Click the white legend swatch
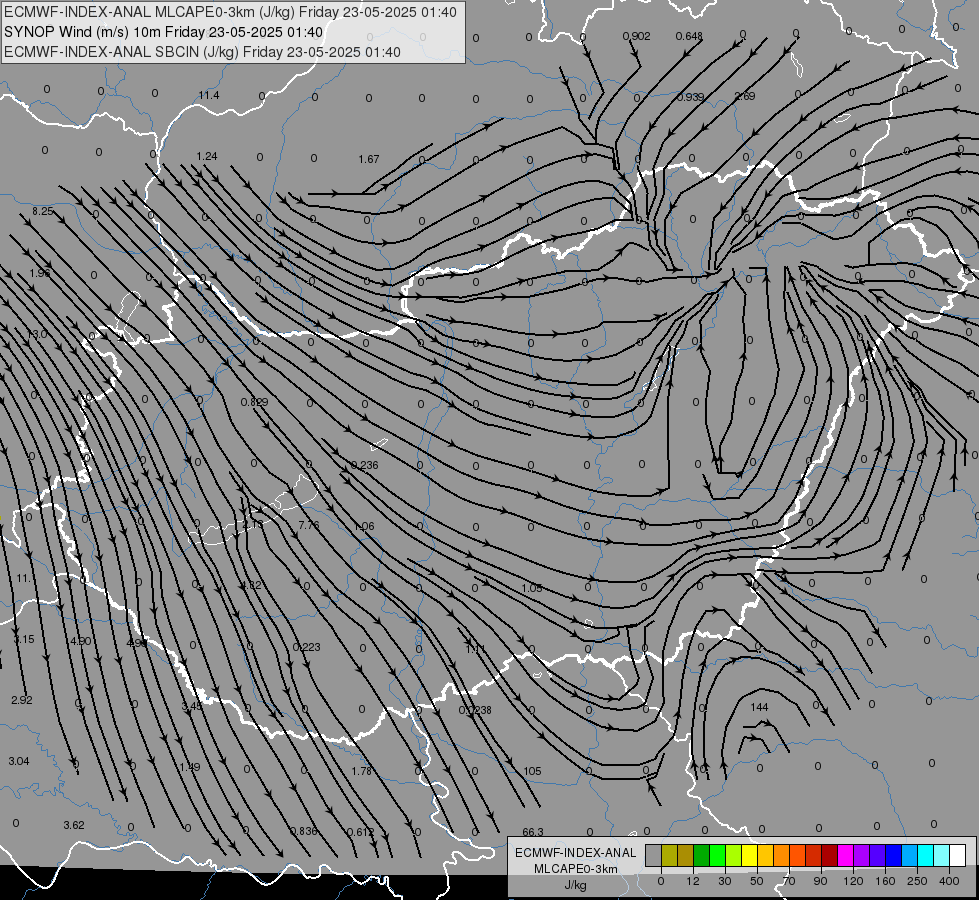This screenshot has width=979, height=900. tap(958, 855)
